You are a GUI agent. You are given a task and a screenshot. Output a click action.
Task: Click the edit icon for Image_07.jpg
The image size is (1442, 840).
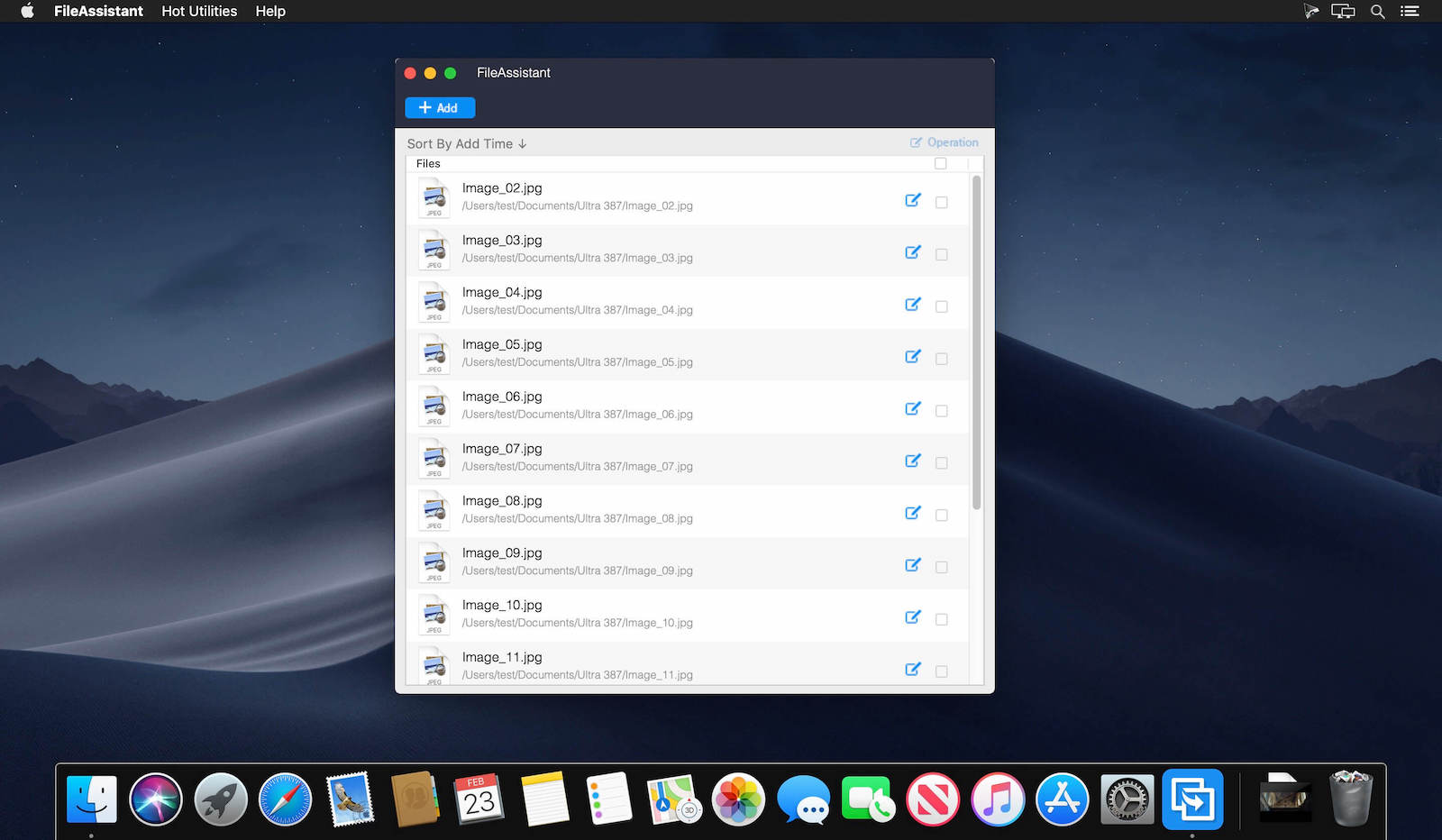point(913,461)
